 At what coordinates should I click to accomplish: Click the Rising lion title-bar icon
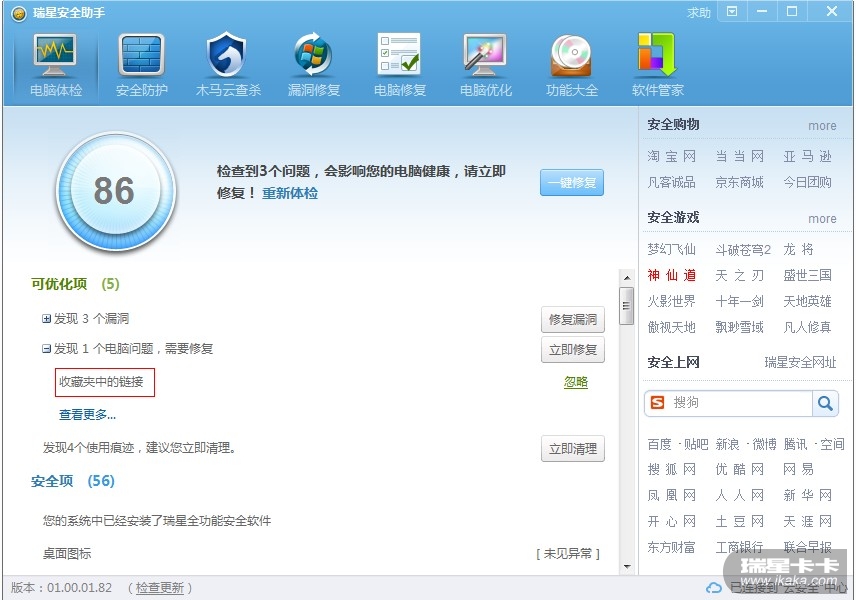point(19,13)
